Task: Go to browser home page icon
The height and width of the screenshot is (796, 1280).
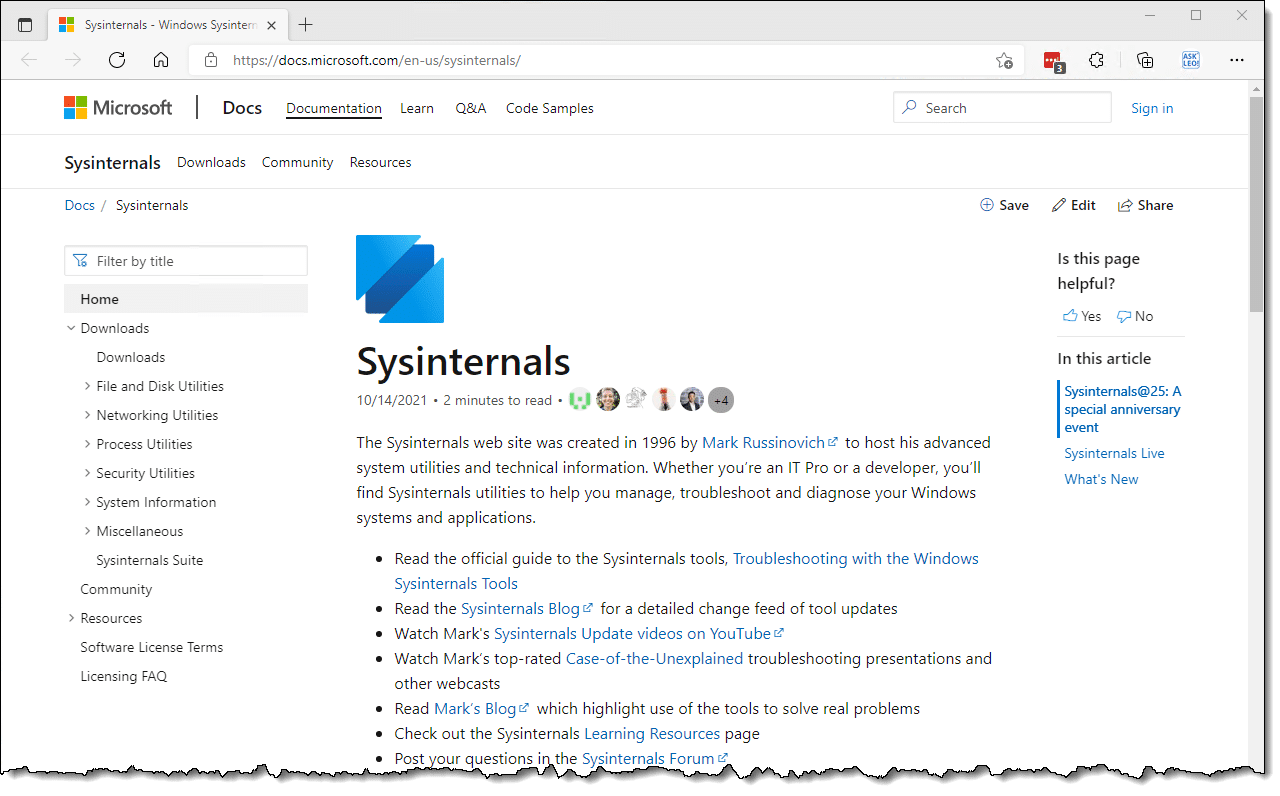Action: coord(161,60)
